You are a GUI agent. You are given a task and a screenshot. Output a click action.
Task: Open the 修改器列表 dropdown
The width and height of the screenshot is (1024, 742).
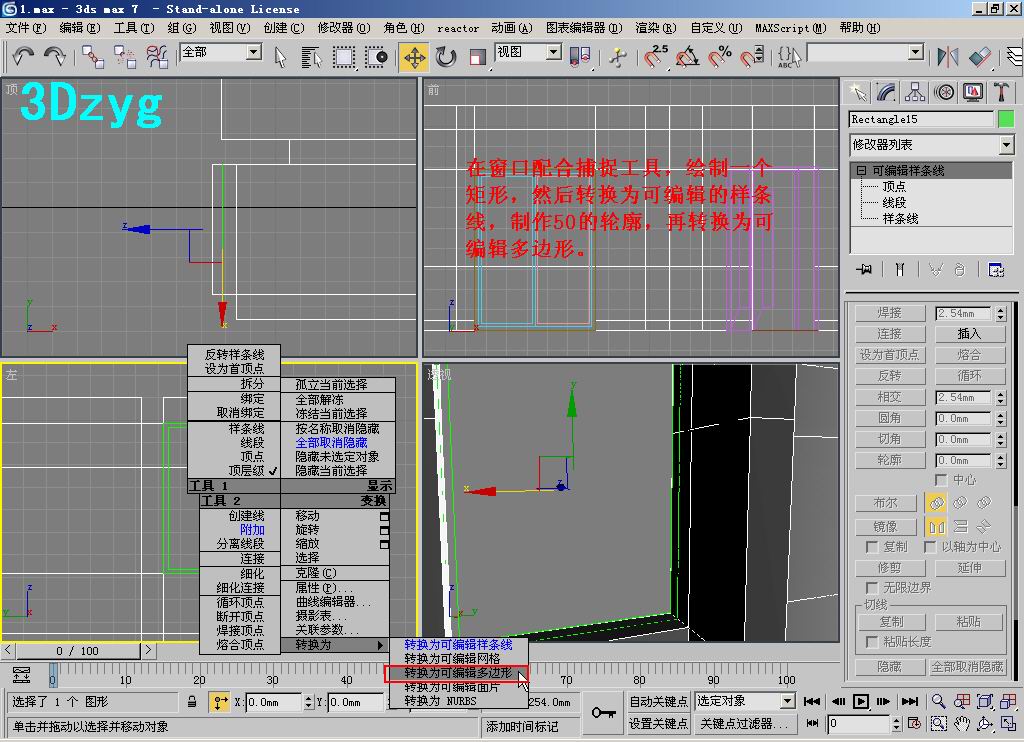pos(1006,146)
